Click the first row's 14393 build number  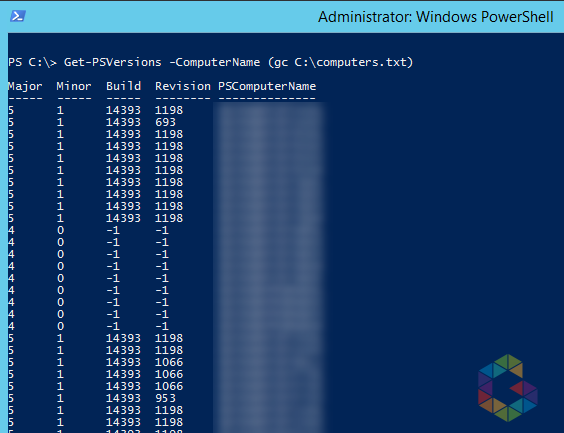click(123, 110)
